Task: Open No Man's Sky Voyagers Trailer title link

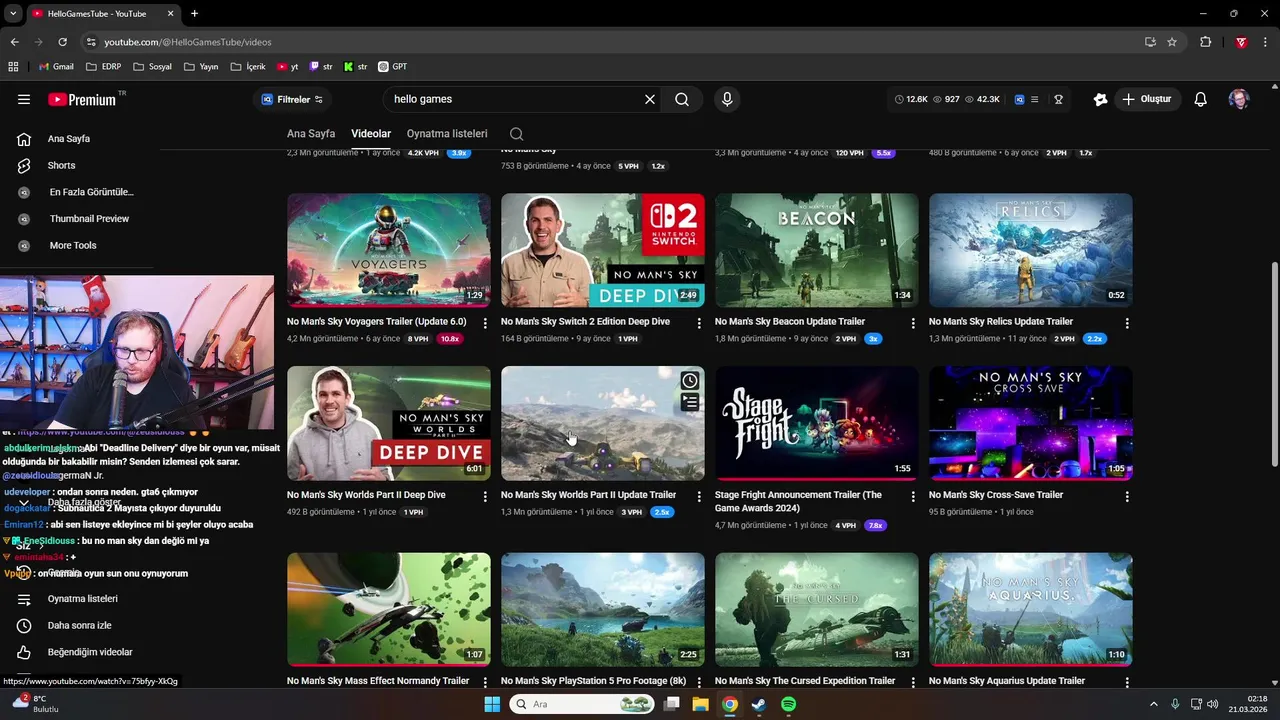Action: point(376,322)
